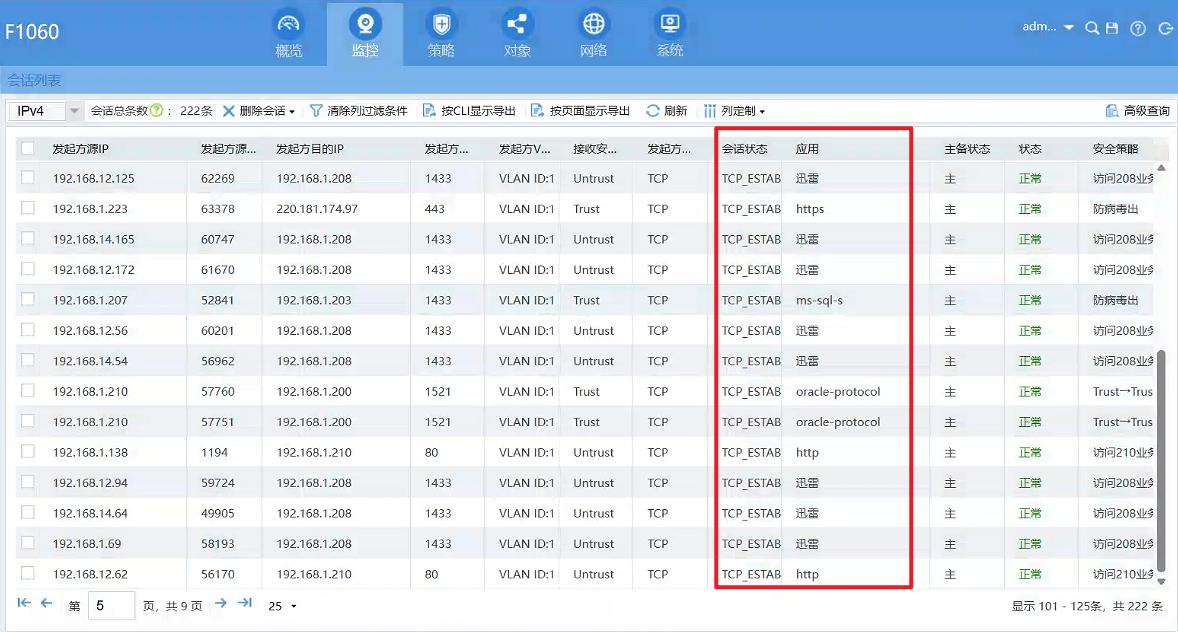This screenshot has width=1178, height=632.
Task: Open the 列定制 column customization menu
Action: click(x=735, y=111)
